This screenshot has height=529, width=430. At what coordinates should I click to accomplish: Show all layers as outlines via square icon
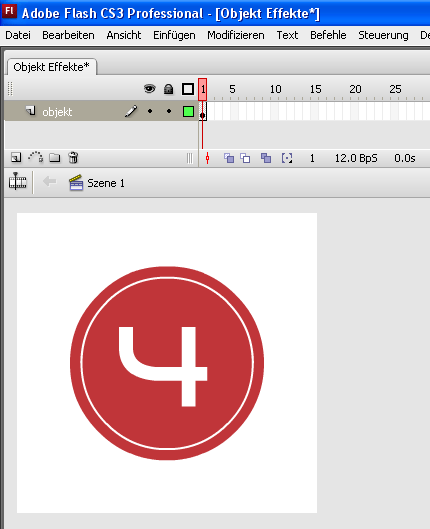pyautogui.click(x=188, y=89)
